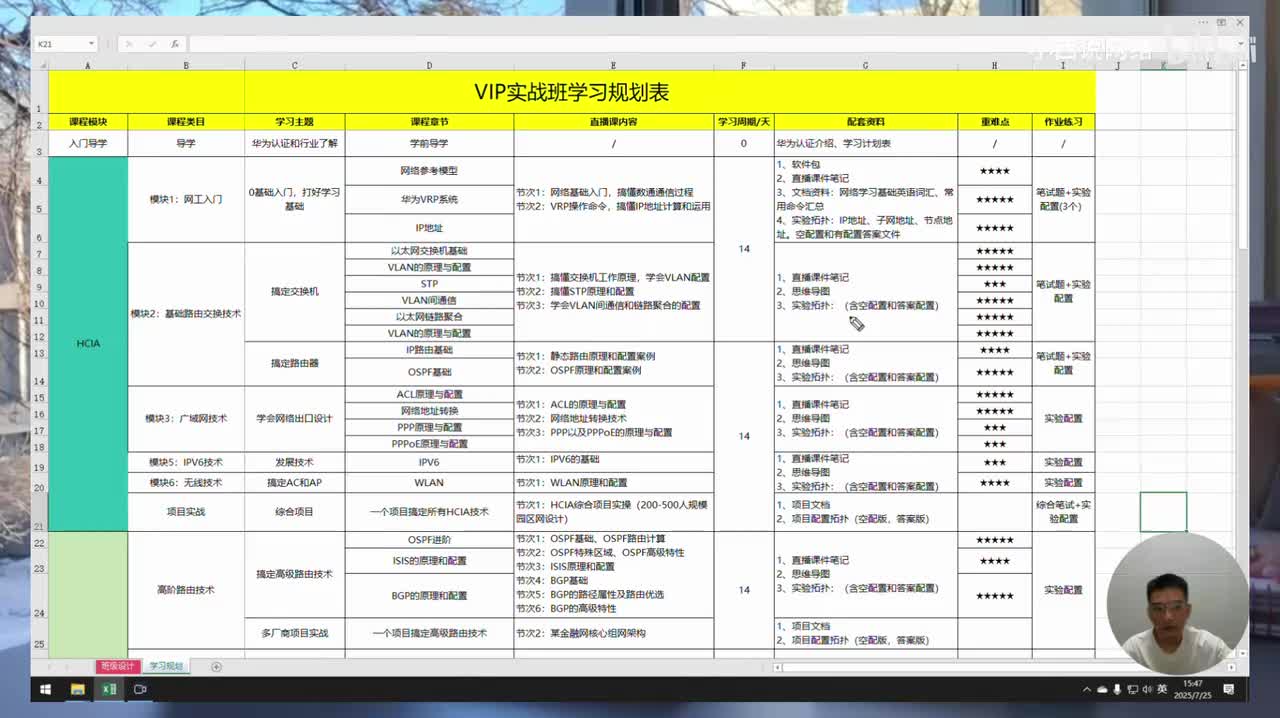
Task: Click the cell 高阶路由技术
Action: pyautogui.click(x=186, y=590)
